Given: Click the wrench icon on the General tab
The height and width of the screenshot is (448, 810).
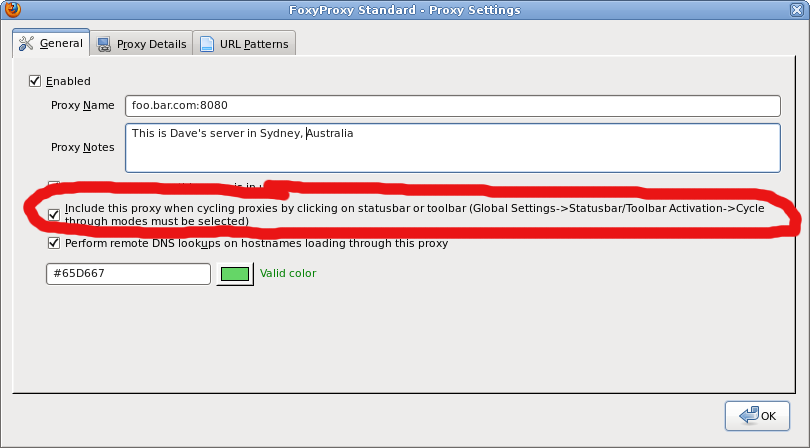Looking at the screenshot, I should 26,43.
